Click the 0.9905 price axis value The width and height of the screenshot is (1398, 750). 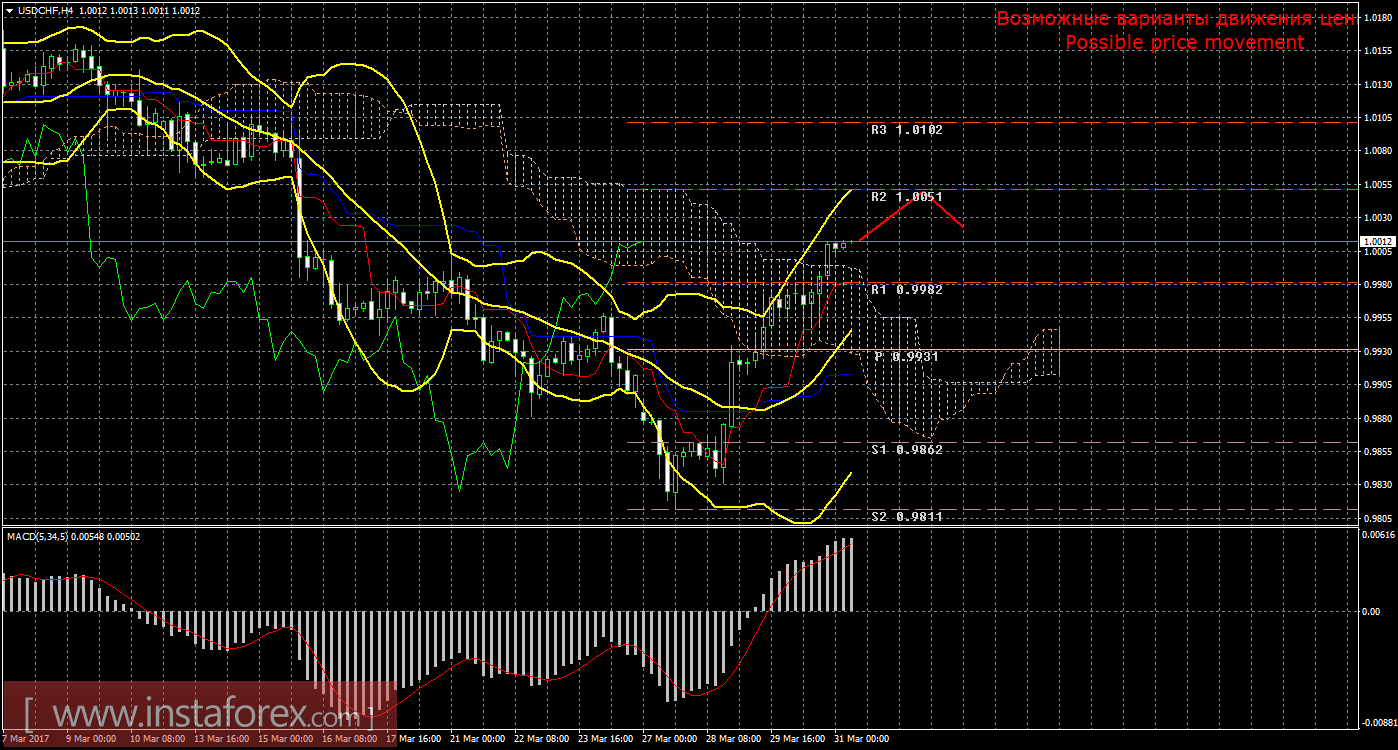[x=1378, y=385]
